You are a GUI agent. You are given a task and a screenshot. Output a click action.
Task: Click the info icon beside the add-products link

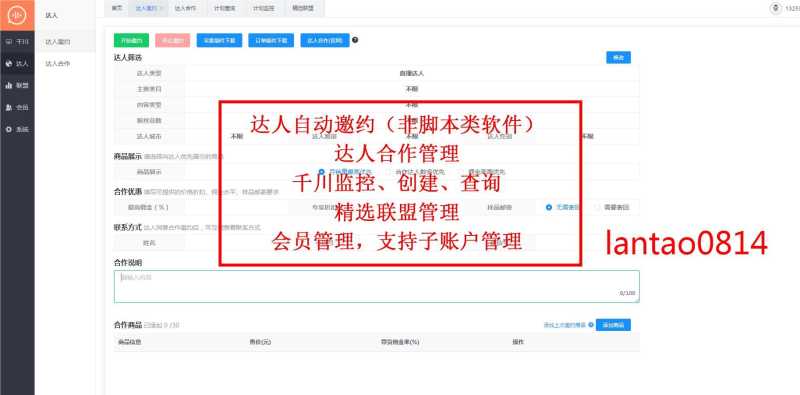pos(591,325)
